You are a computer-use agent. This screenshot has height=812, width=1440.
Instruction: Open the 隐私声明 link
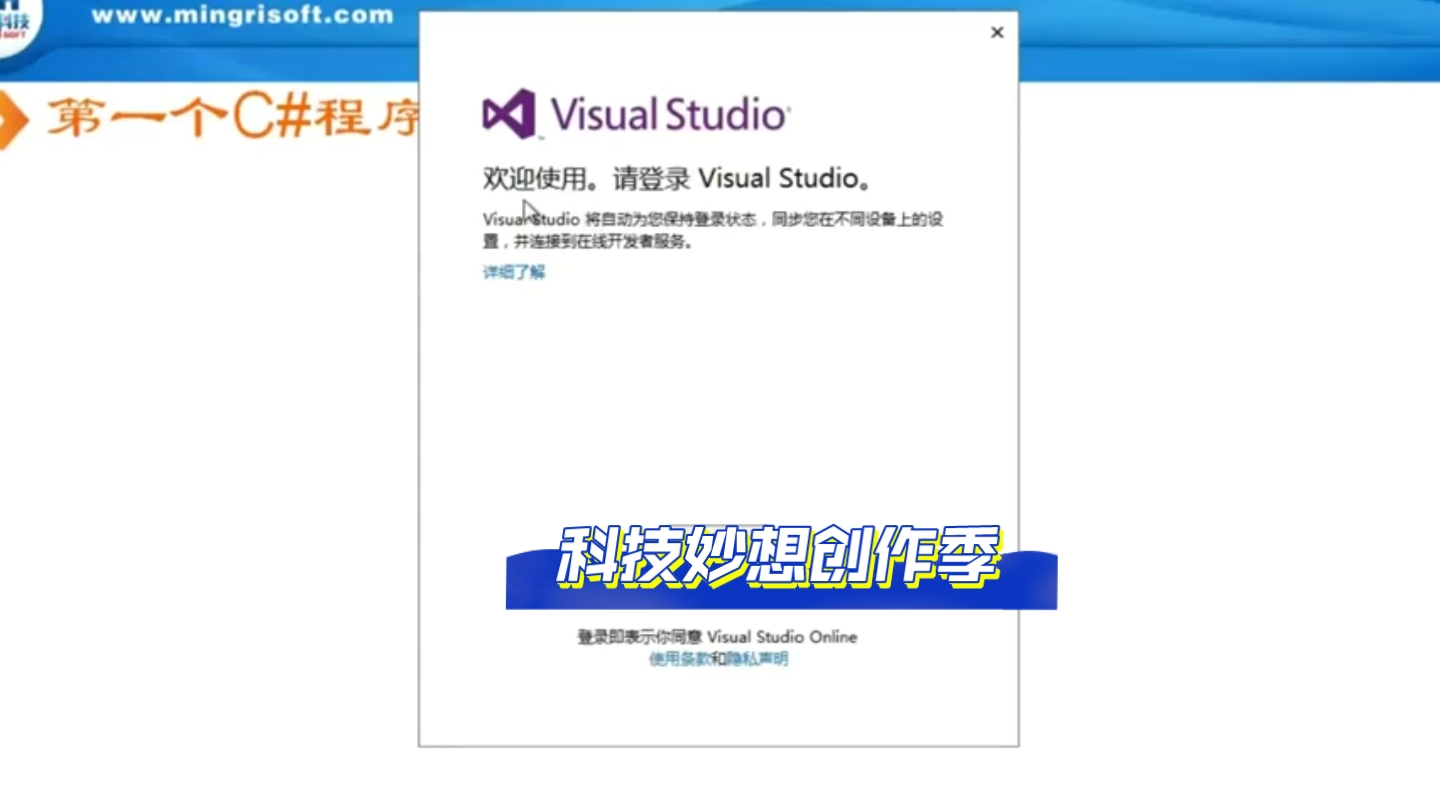point(757,659)
